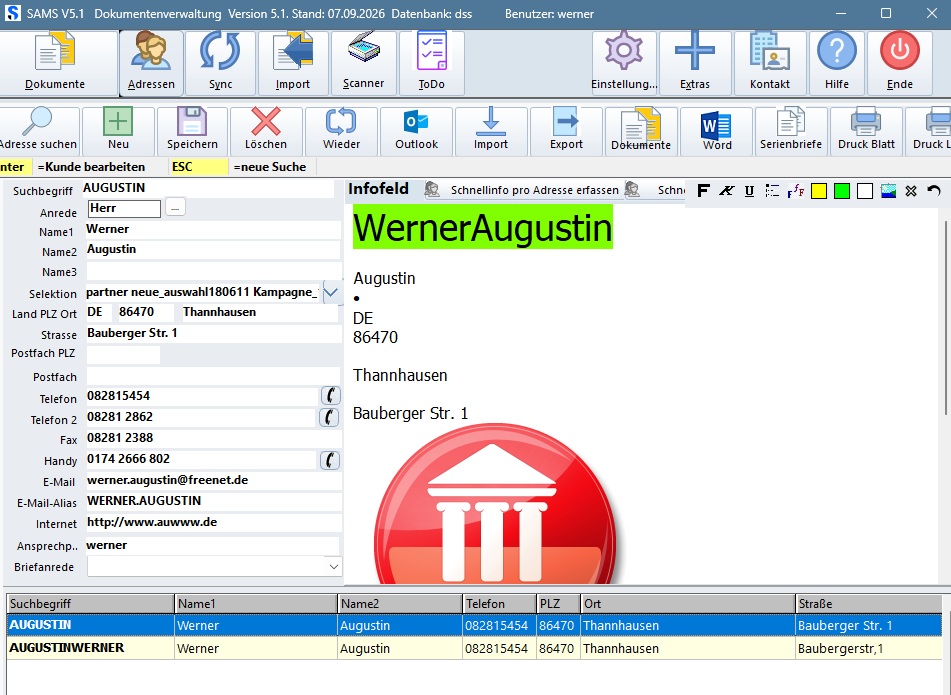Start the Sync function
Viewport: 951px width, 695px height.
[x=220, y=63]
